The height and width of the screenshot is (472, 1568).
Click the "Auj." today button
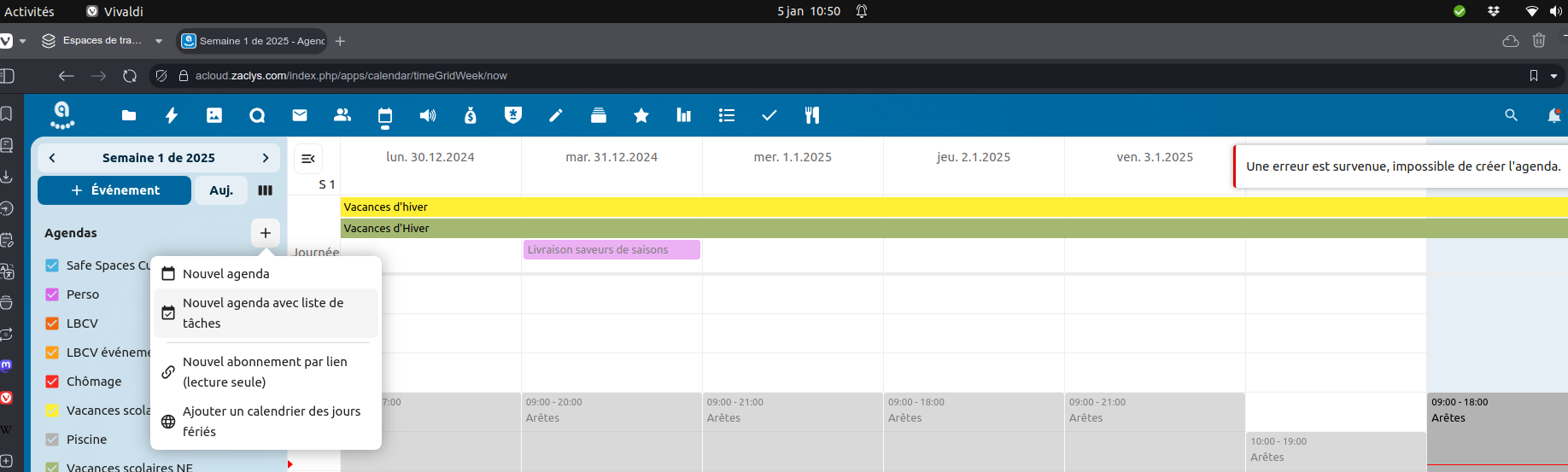point(221,190)
